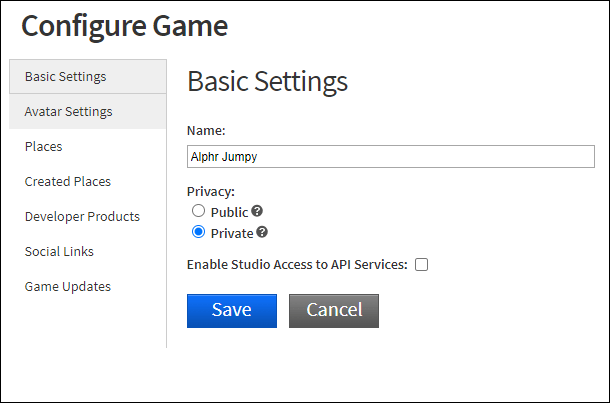The image size is (610, 403).
Task: Click the Save button
Action: coord(232,310)
